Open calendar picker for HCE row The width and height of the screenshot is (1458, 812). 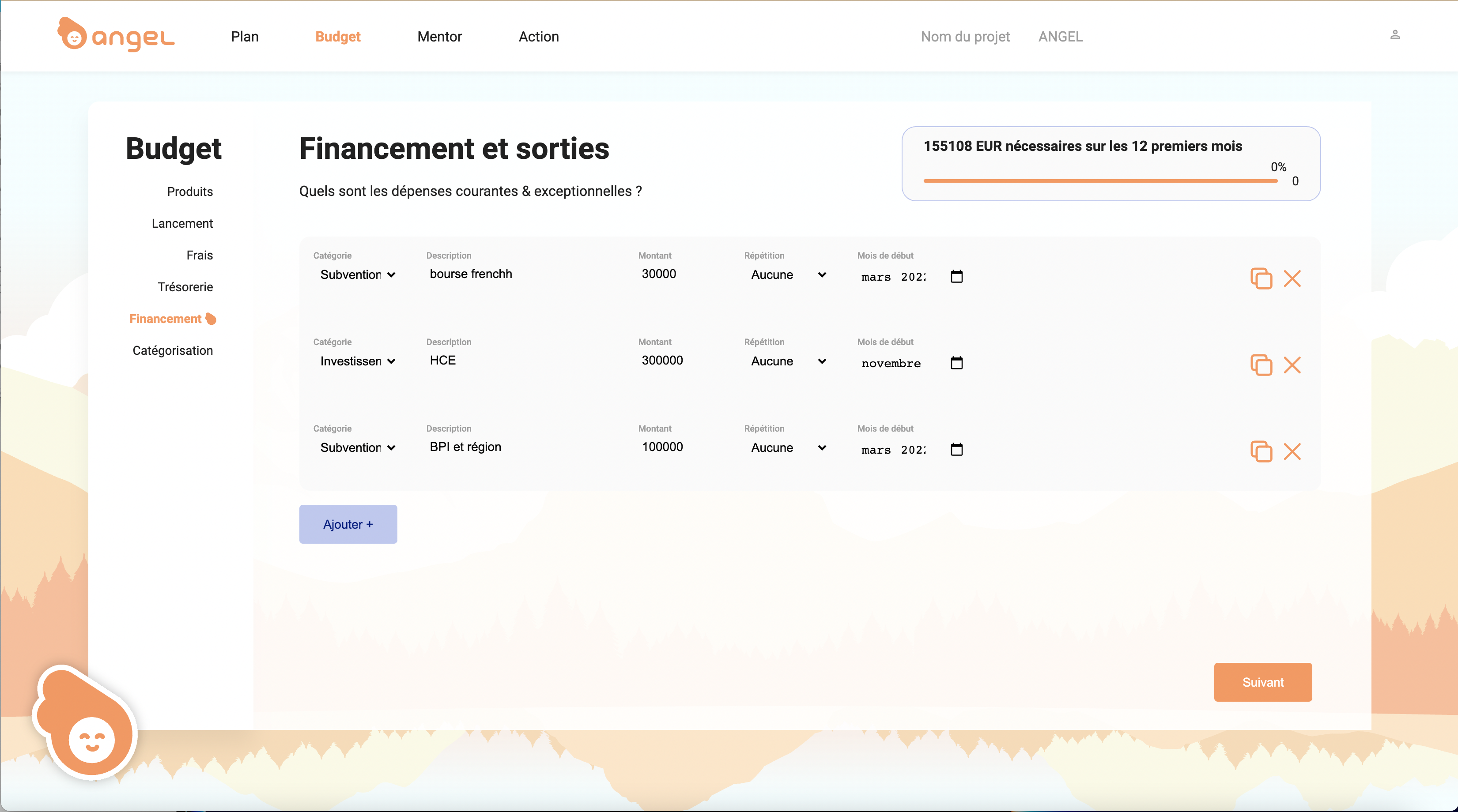(x=956, y=363)
